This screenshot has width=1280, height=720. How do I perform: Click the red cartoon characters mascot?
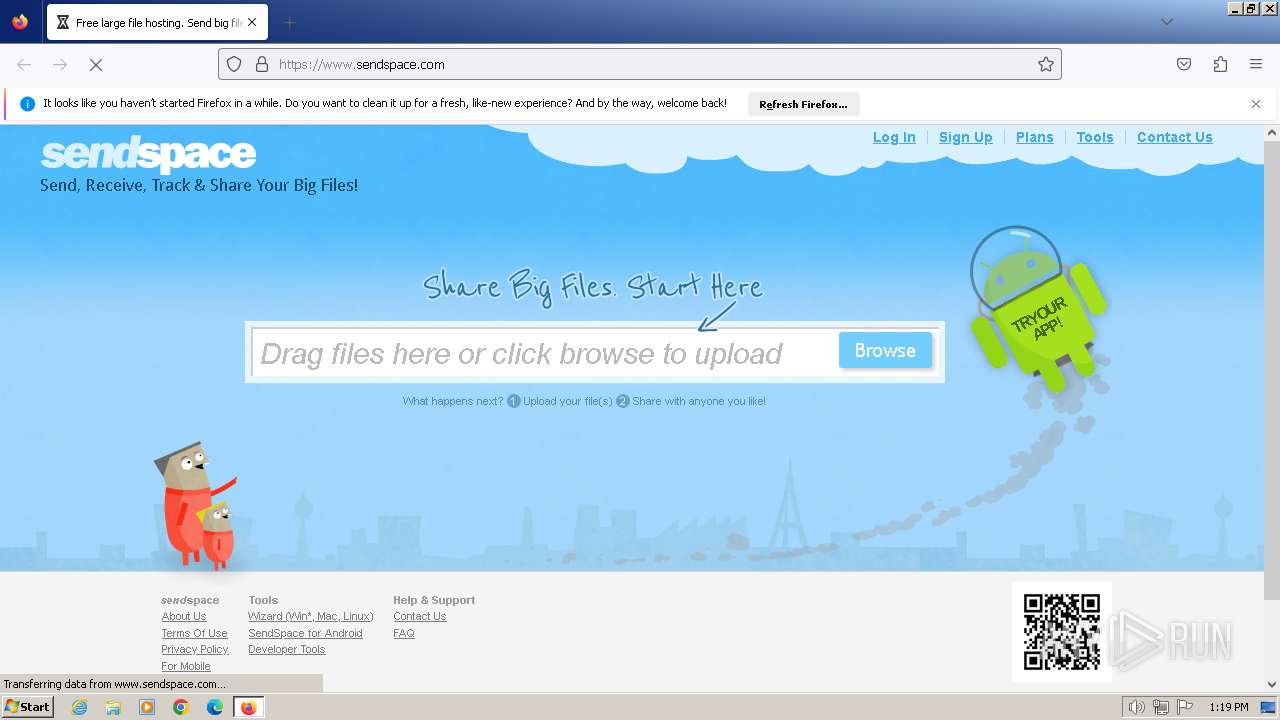(195, 505)
